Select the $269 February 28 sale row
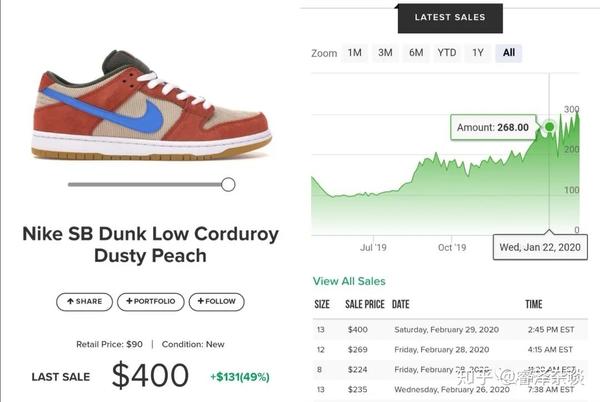The image size is (600, 402). point(450,350)
